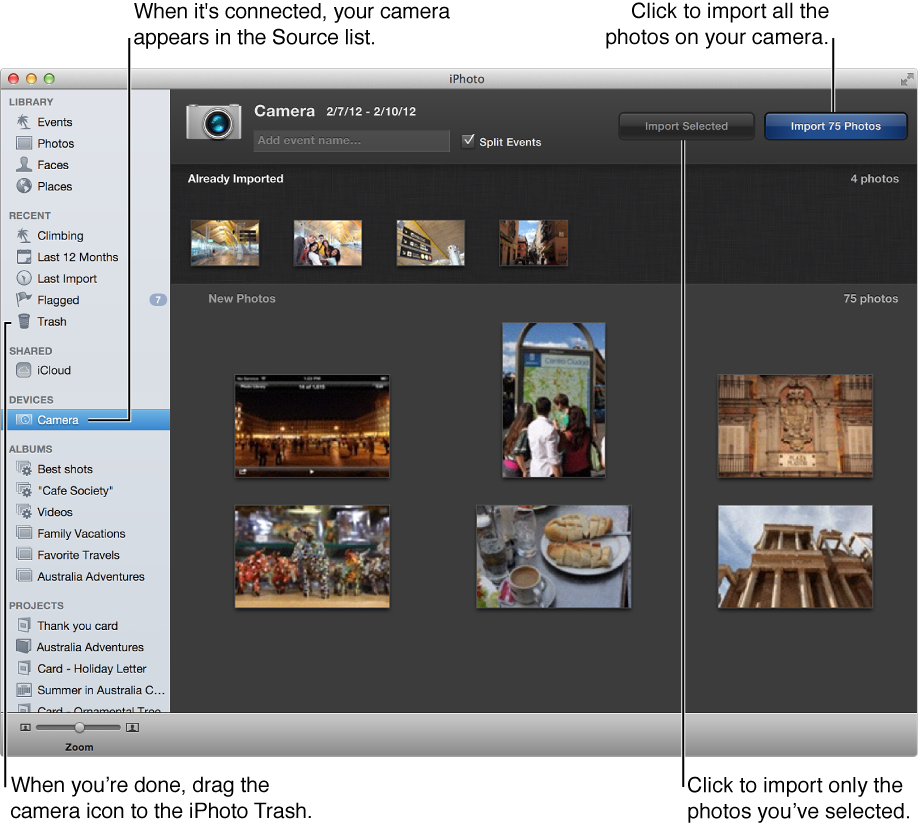Toggle the Flagged badge counter

[x=158, y=299]
